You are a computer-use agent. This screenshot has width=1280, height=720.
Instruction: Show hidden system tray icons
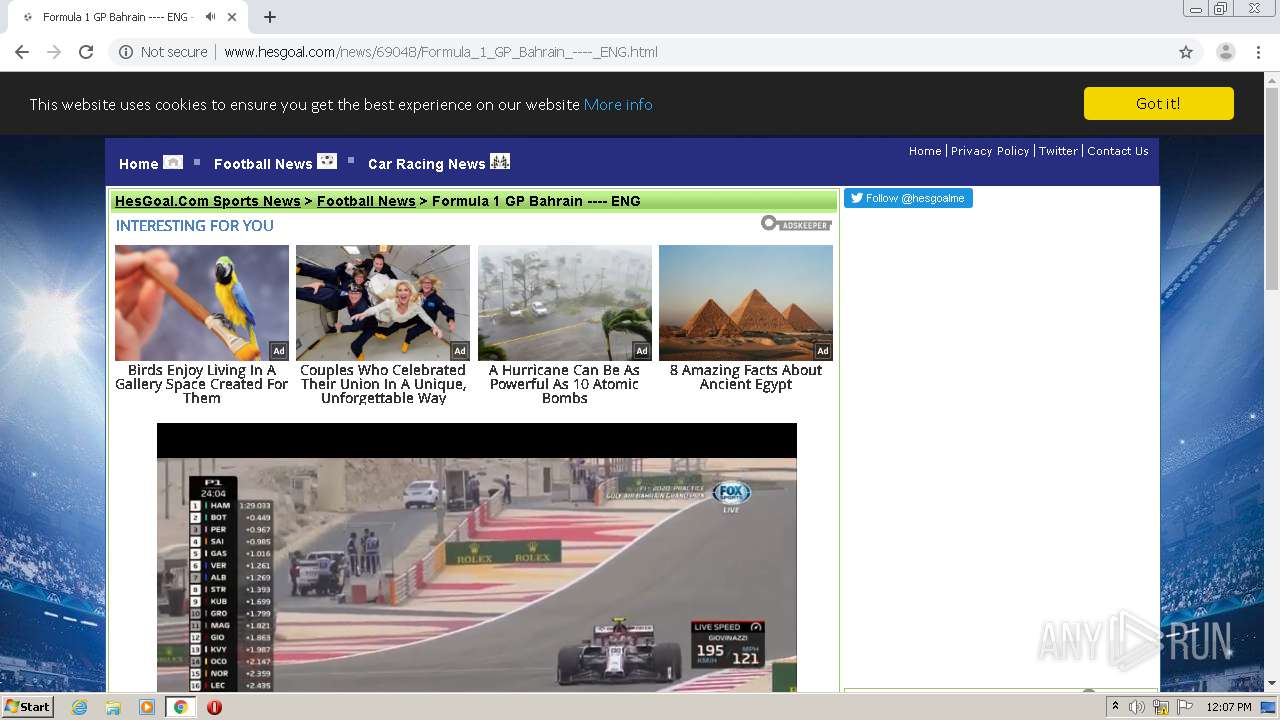(x=1115, y=706)
